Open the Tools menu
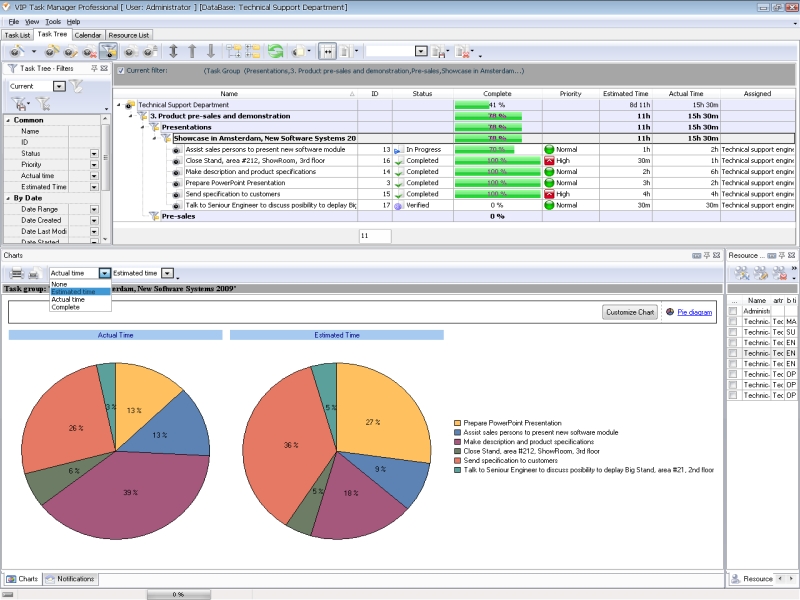Viewport: 800px width, 600px height. (x=53, y=22)
